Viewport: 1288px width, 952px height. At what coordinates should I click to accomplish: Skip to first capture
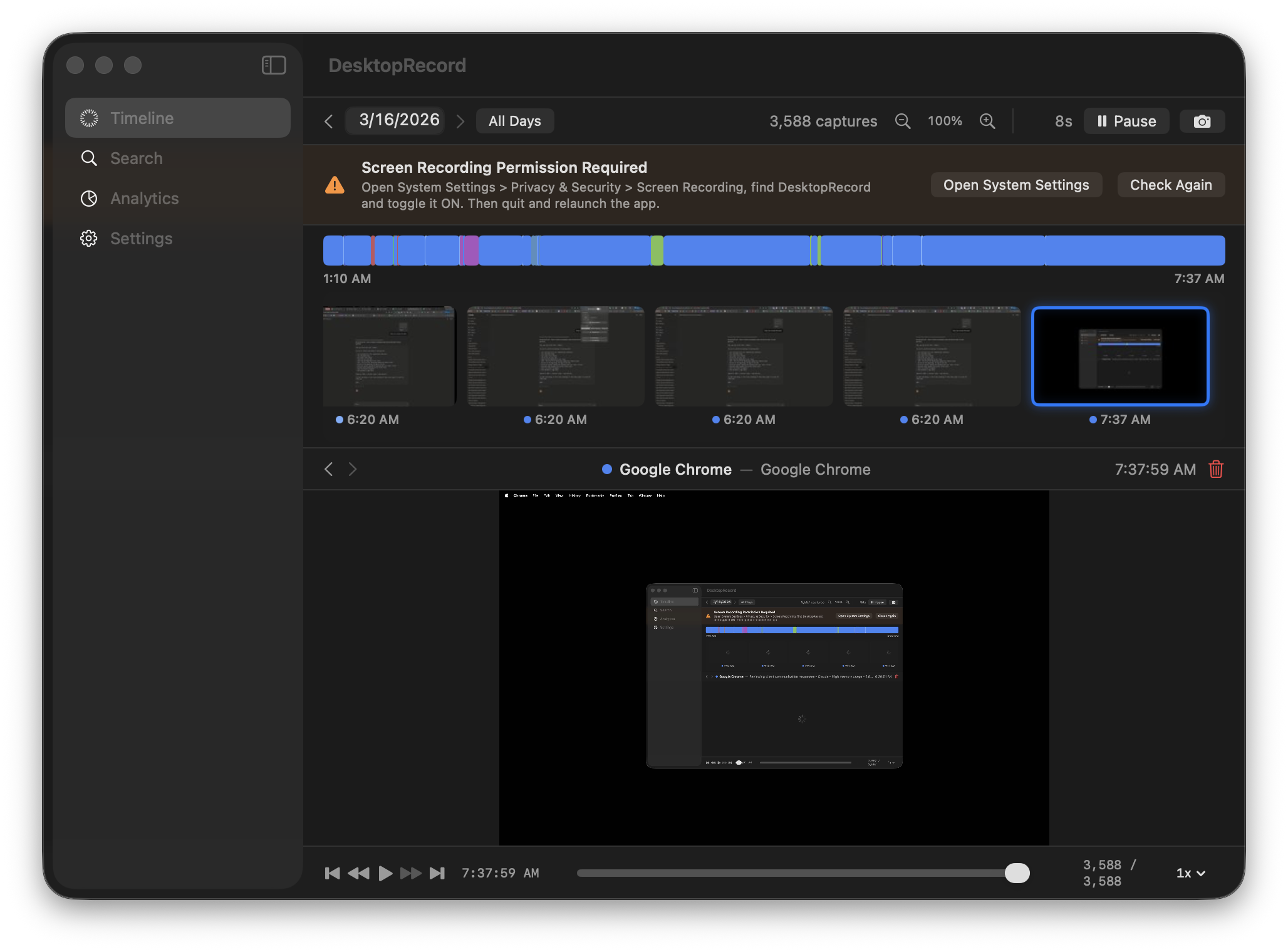[332, 873]
